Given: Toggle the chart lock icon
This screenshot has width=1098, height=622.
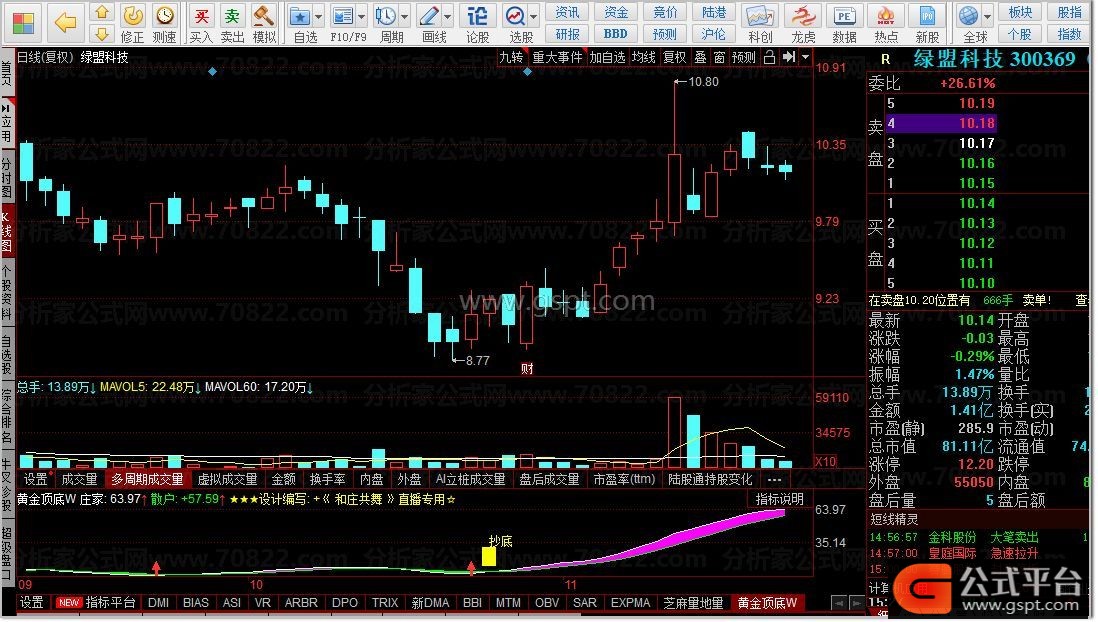Looking at the screenshot, I should pyautogui.click(x=769, y=57).
